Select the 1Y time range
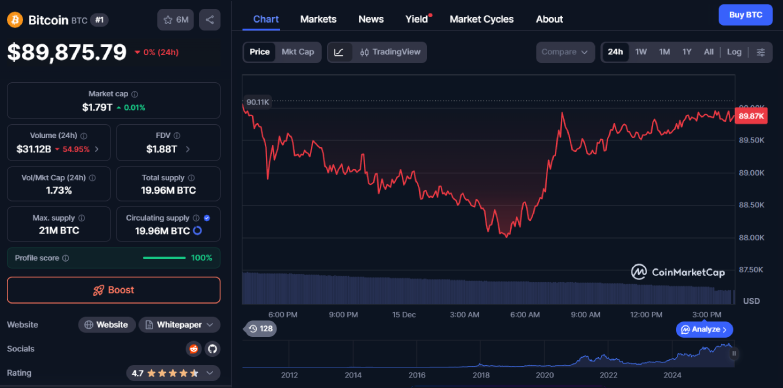This screenshot has width=783, height=388. tap(687, 52)
